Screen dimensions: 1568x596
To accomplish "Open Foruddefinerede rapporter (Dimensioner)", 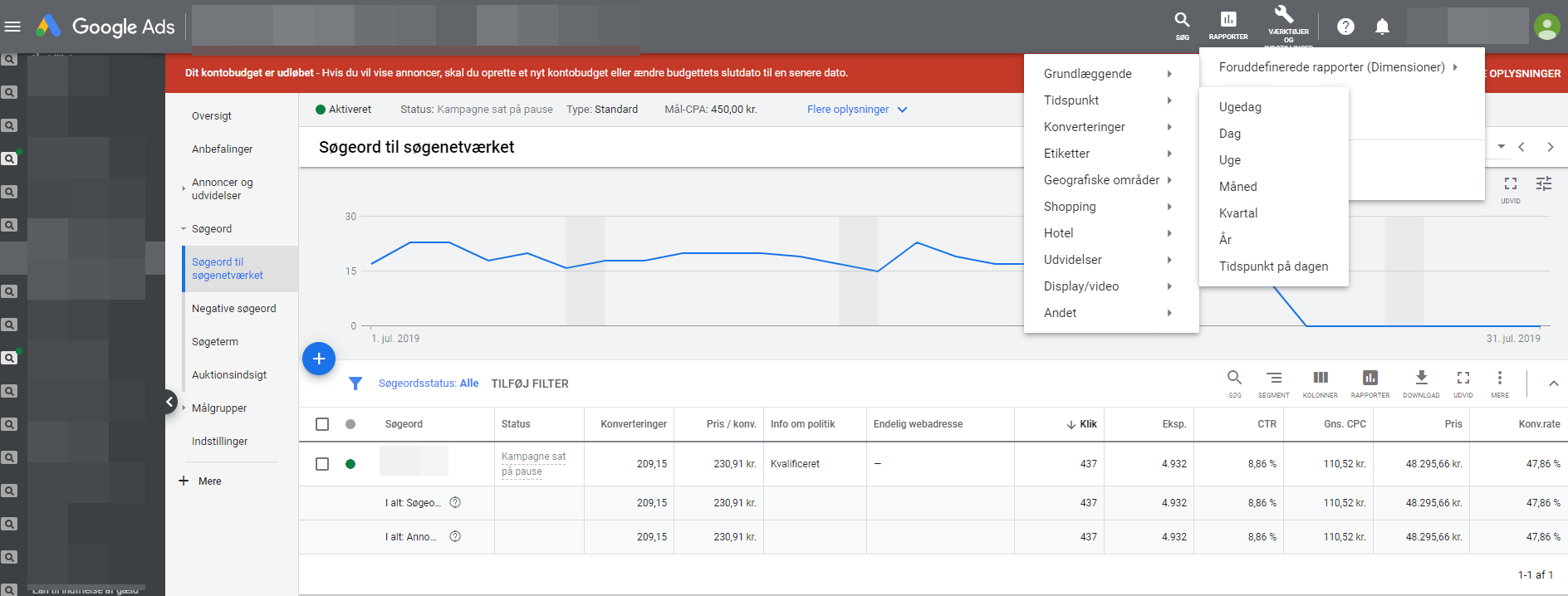I will pyautogui.click(x=1340, y=67).
